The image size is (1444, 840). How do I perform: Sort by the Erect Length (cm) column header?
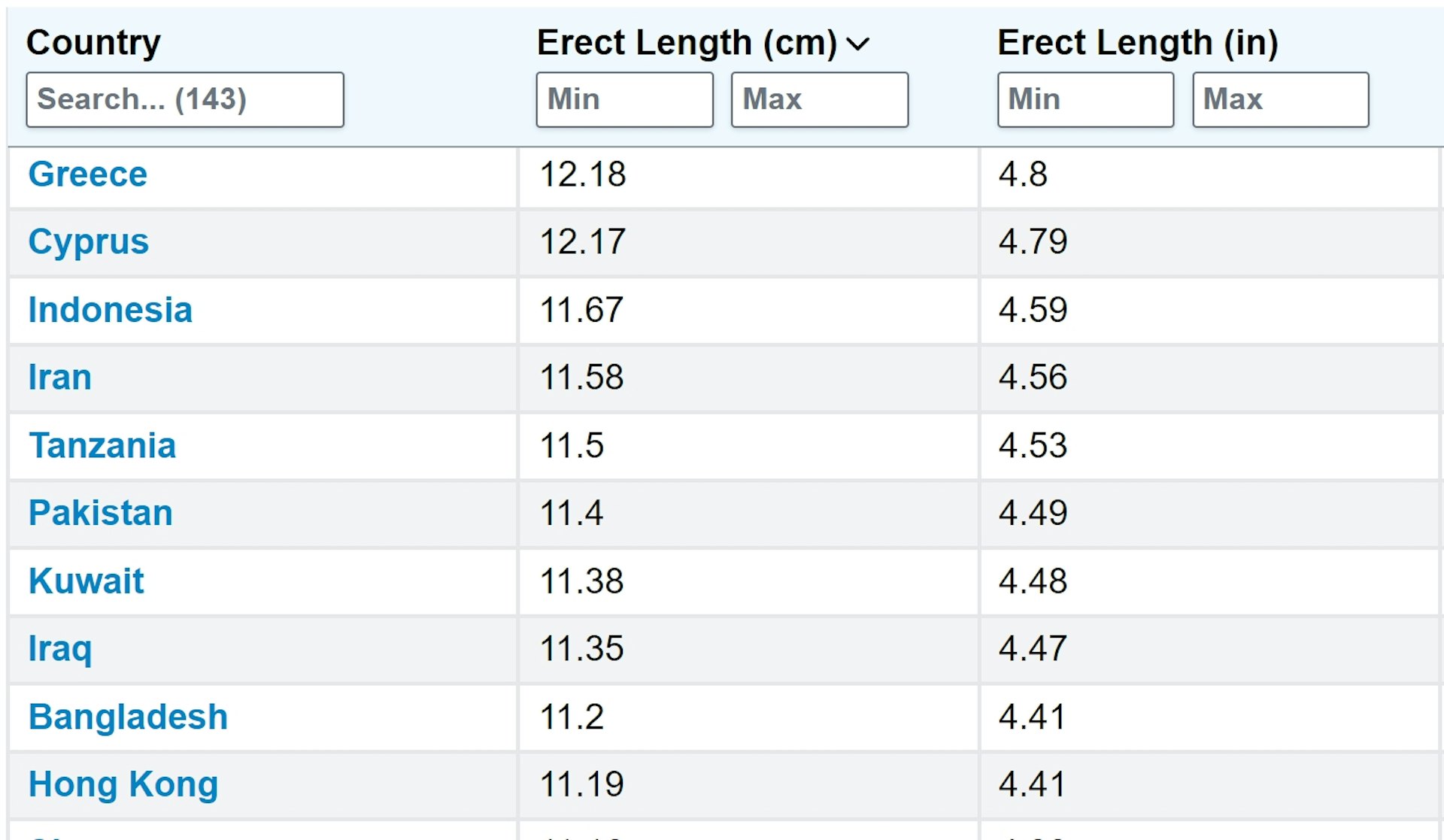coord(686,43)
